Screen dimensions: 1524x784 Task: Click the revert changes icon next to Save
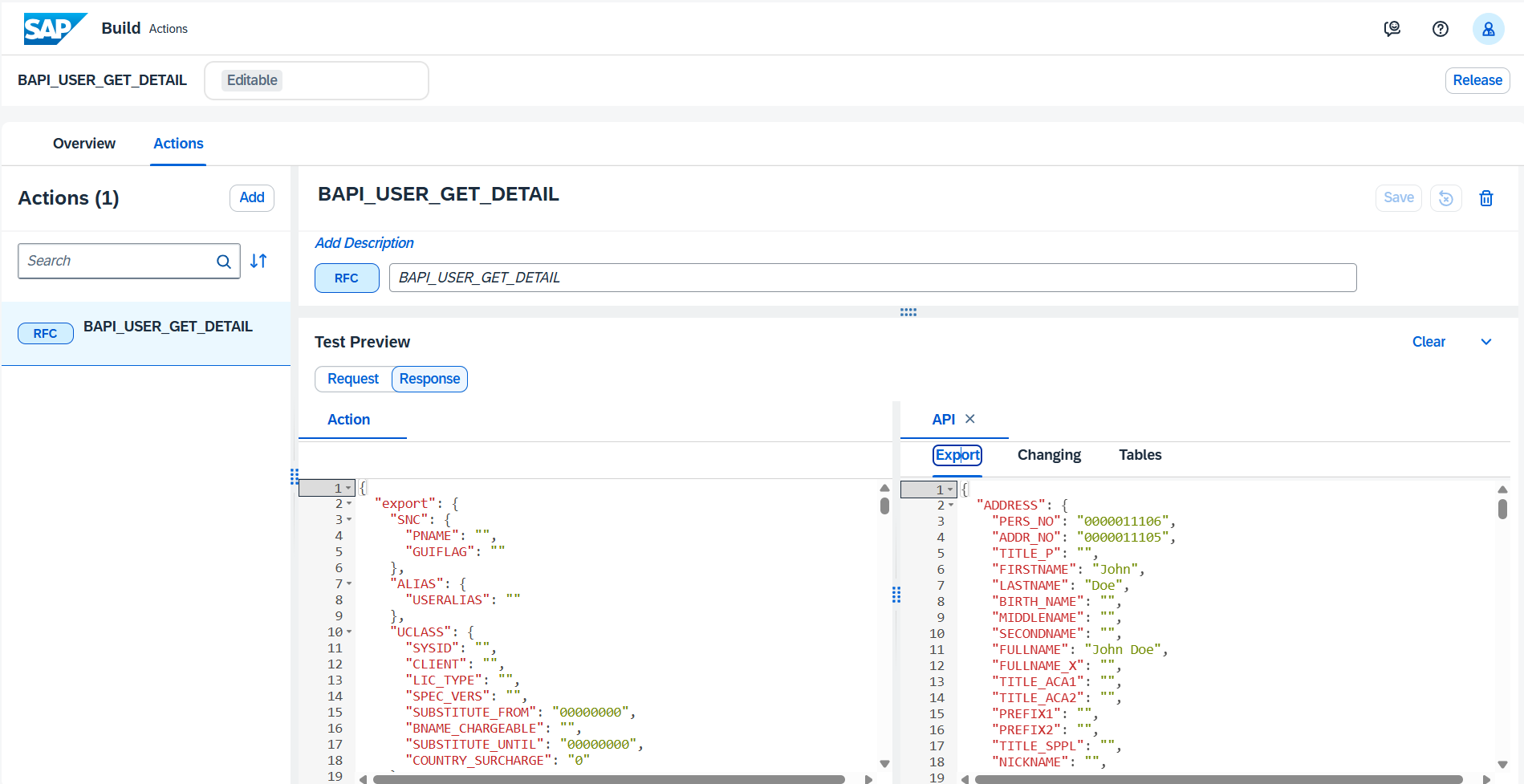pos(1445,197)
